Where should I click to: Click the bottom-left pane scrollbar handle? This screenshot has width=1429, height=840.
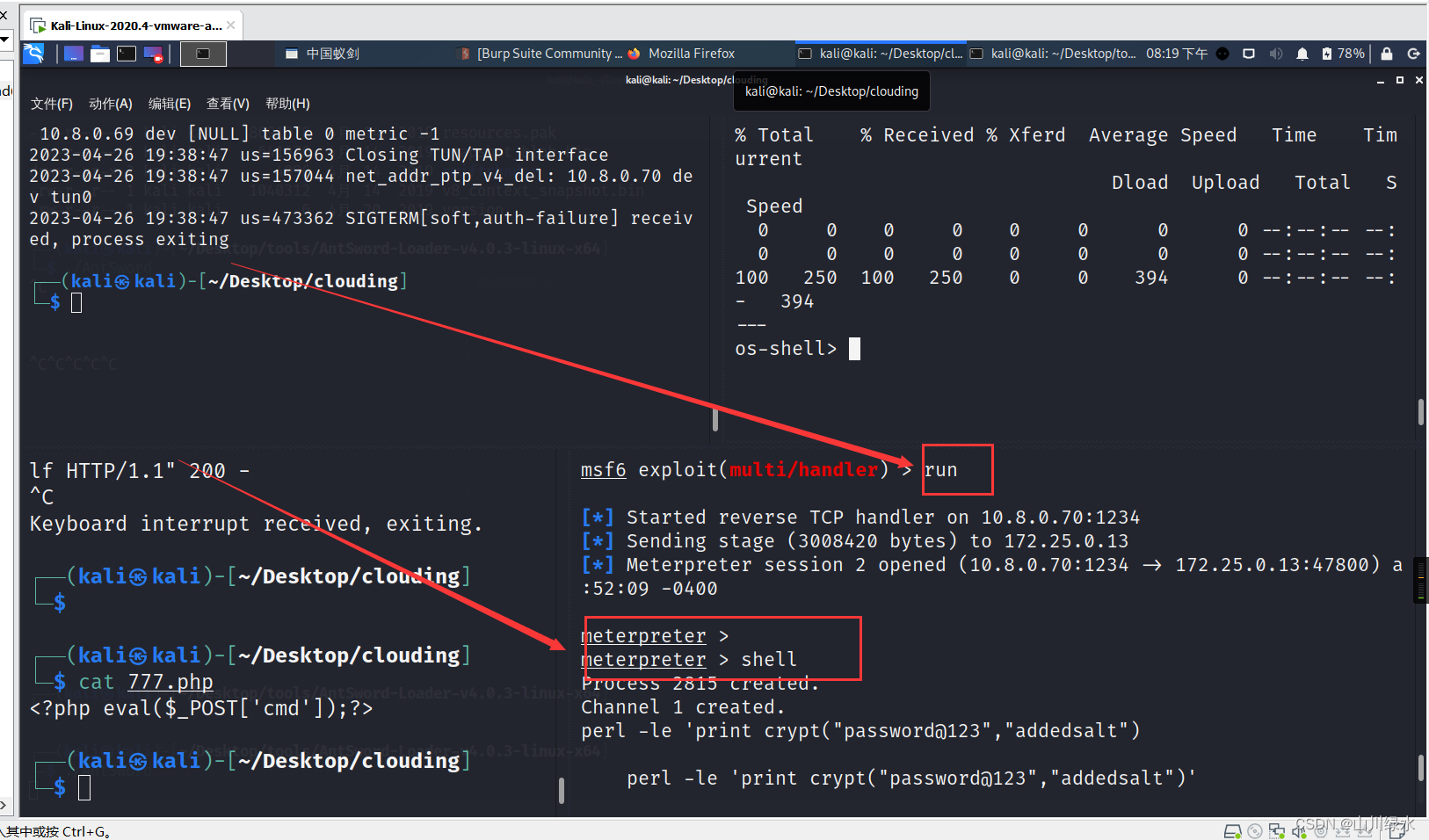click(562, 790)
